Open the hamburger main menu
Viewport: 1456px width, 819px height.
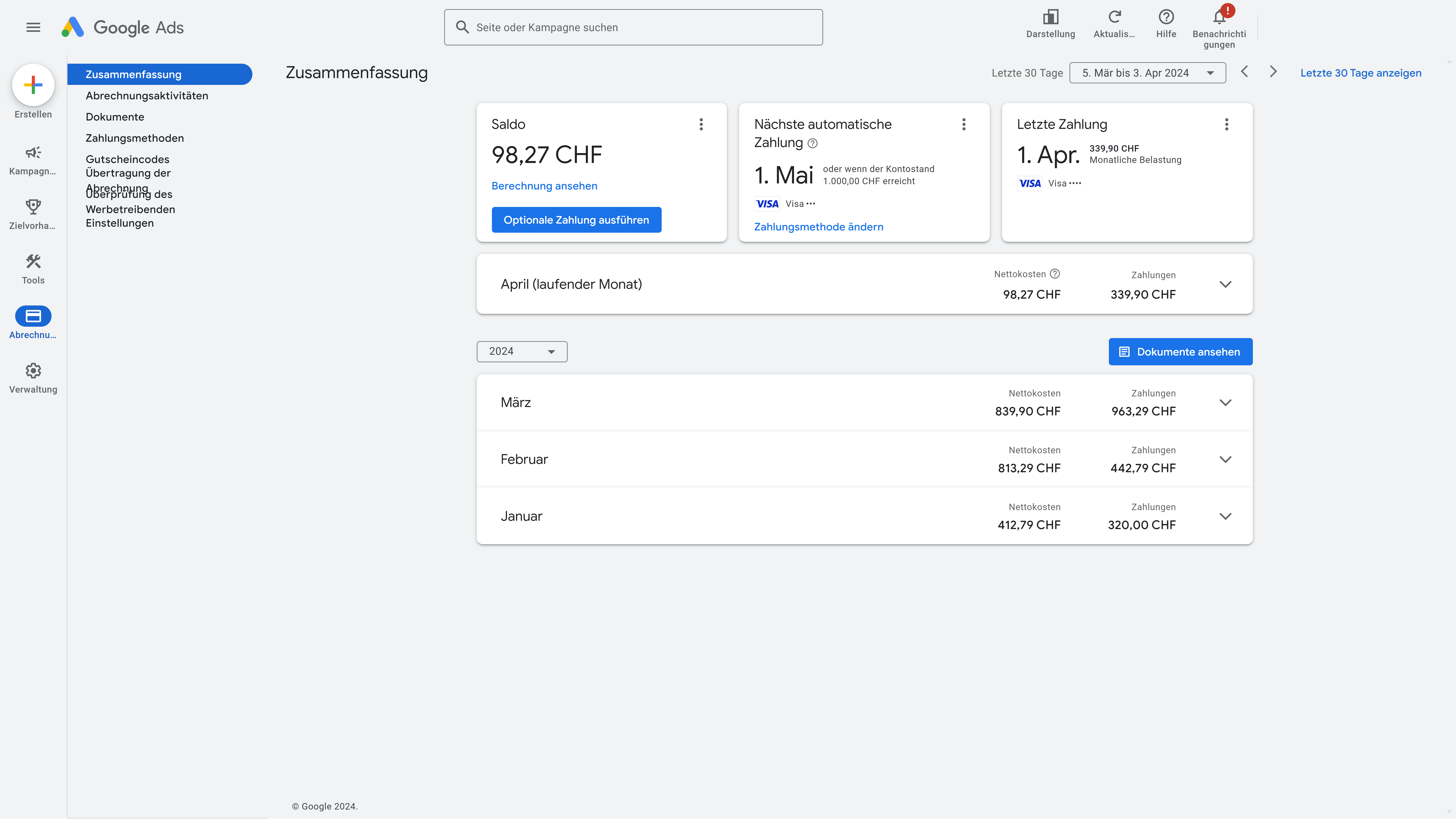(x=33, y=27)
